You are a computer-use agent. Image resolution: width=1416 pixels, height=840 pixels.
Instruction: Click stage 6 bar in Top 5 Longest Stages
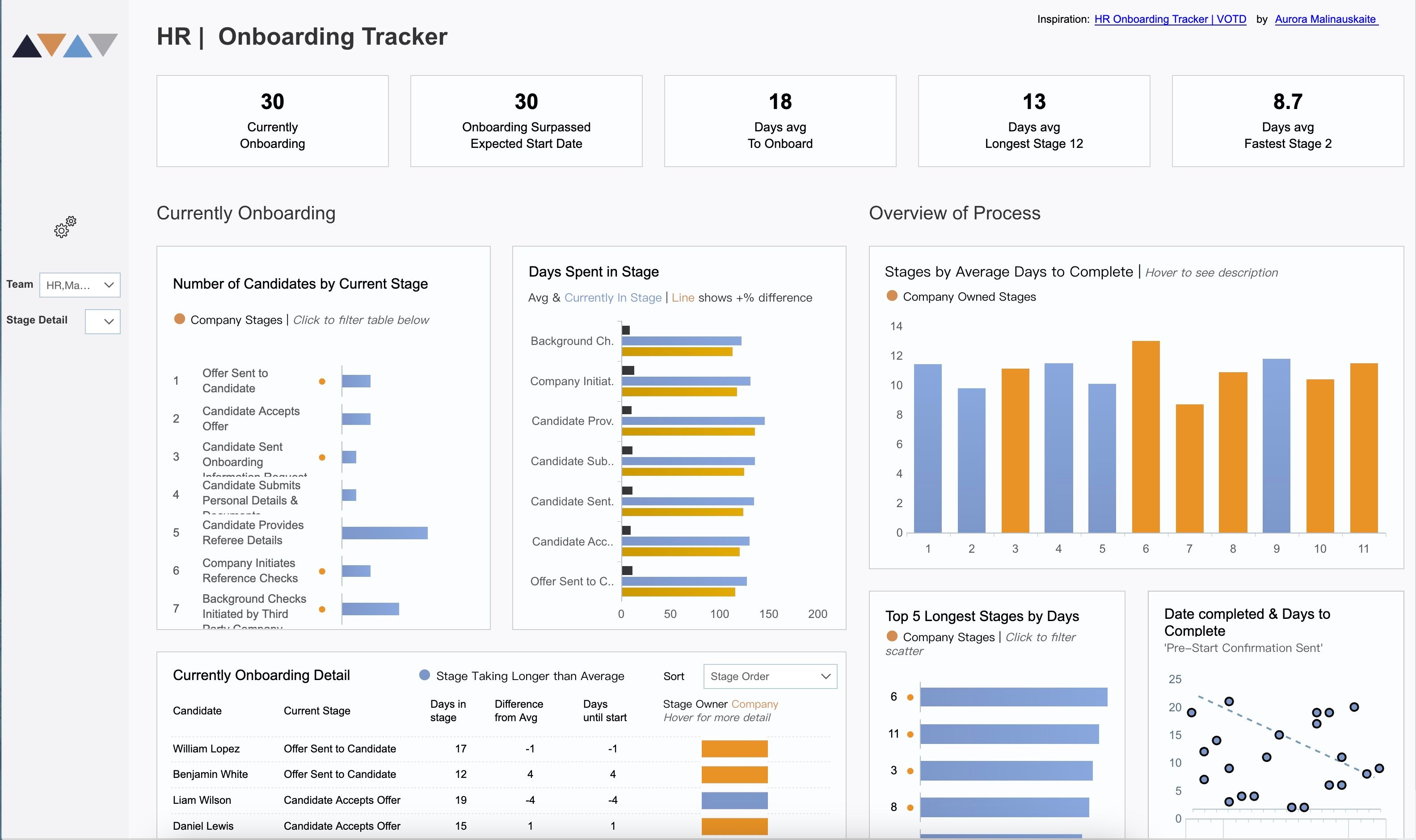pyautogui.click(x=1013, y=697)
